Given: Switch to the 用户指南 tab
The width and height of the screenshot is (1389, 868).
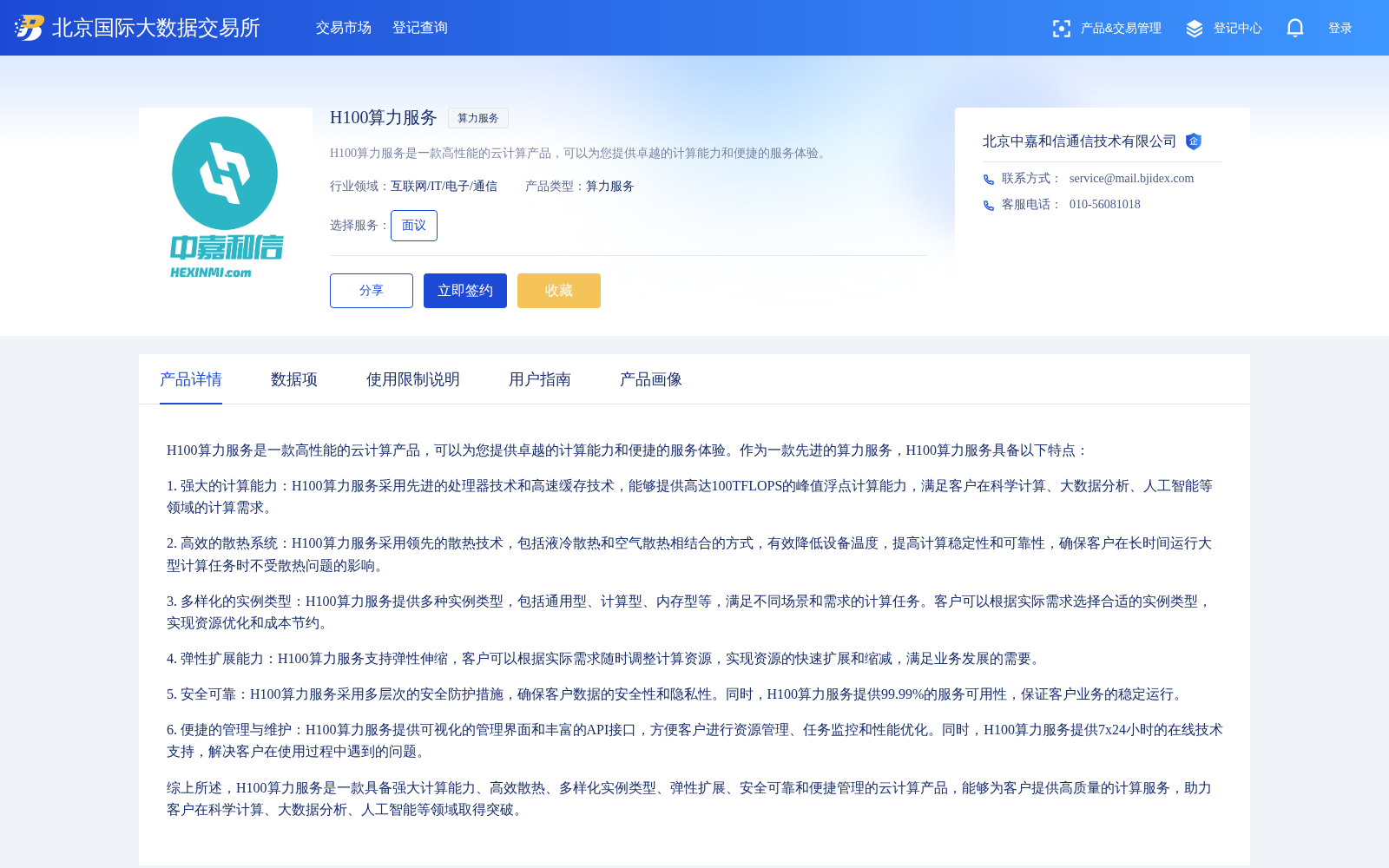Looking at the screenshot, I should pos(540,379).
